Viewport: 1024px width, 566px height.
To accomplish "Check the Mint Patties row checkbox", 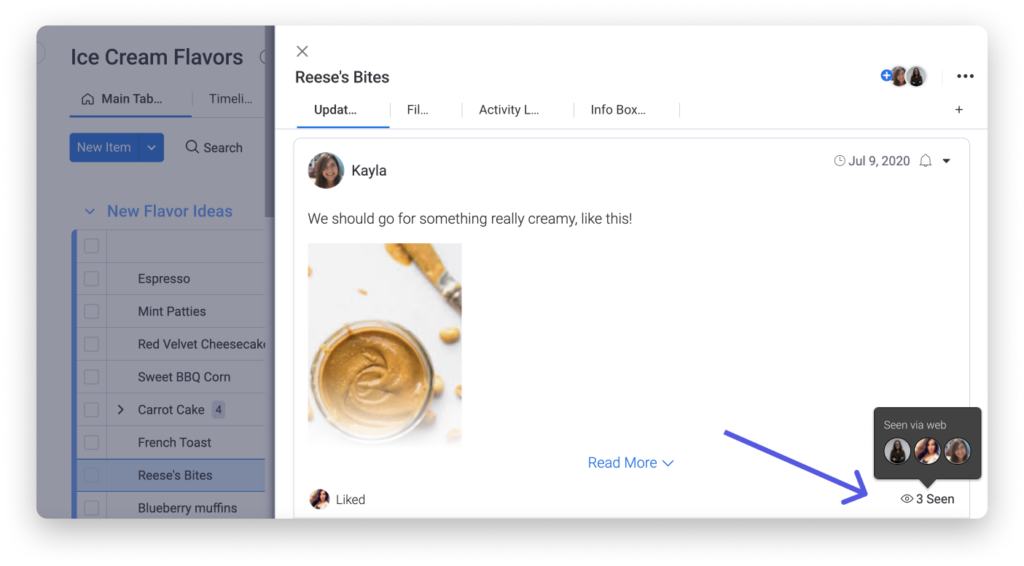I will pos(91,311).
